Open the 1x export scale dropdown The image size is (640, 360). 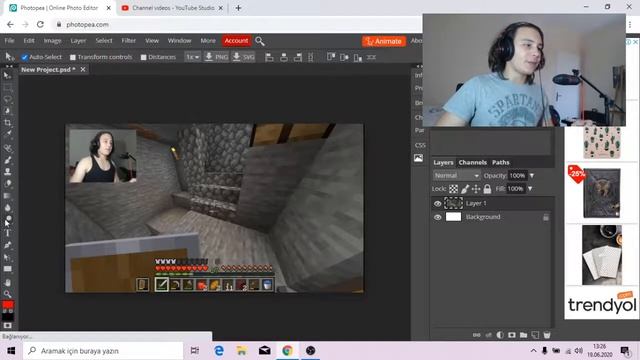[193, 58]
